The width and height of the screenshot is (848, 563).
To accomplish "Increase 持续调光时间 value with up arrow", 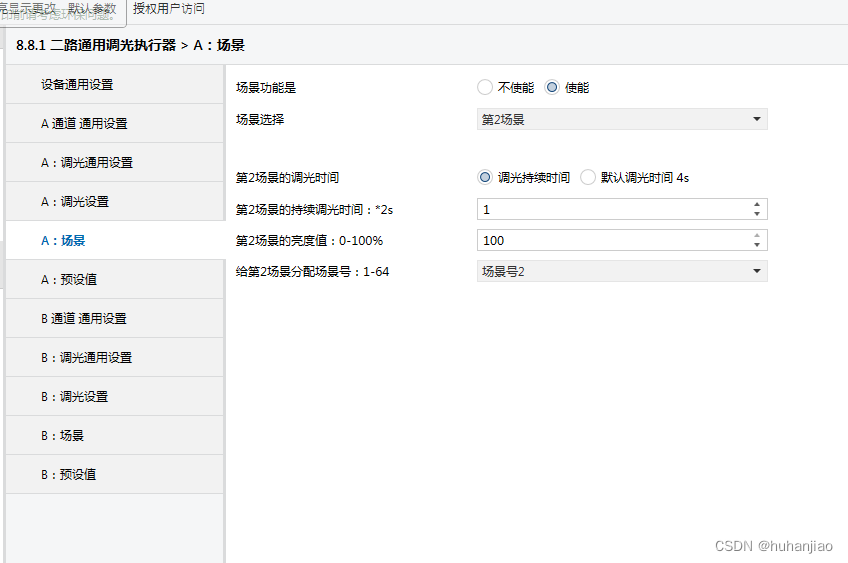I will pos(757,205).
